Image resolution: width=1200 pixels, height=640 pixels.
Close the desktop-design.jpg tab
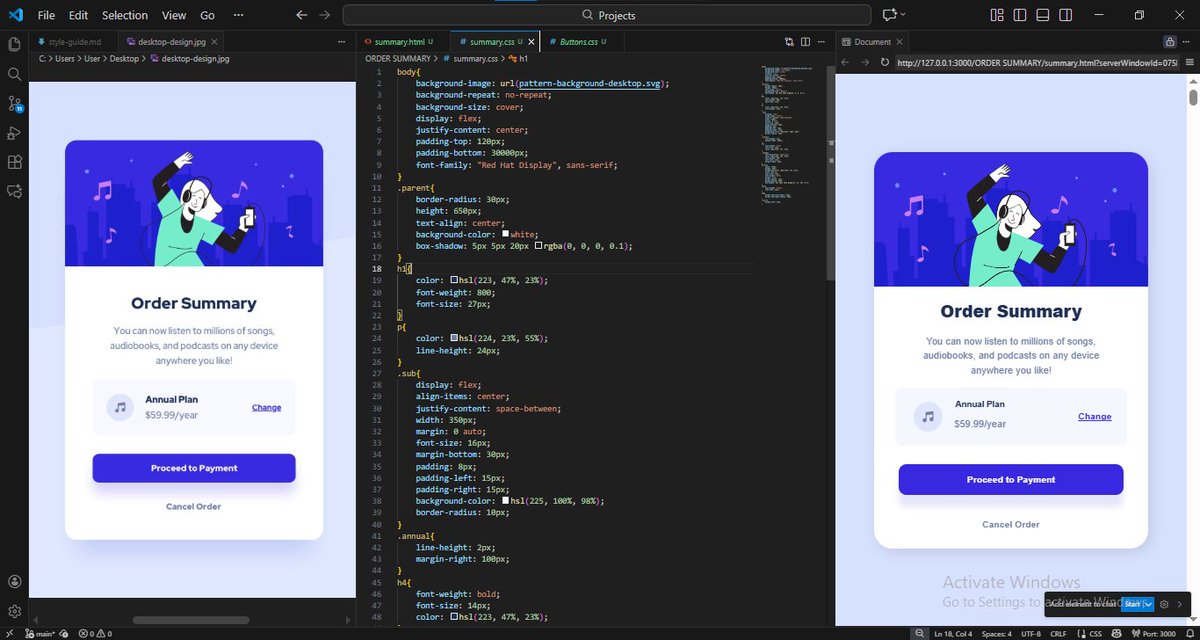pyautogui.click(x=215, y=42)
